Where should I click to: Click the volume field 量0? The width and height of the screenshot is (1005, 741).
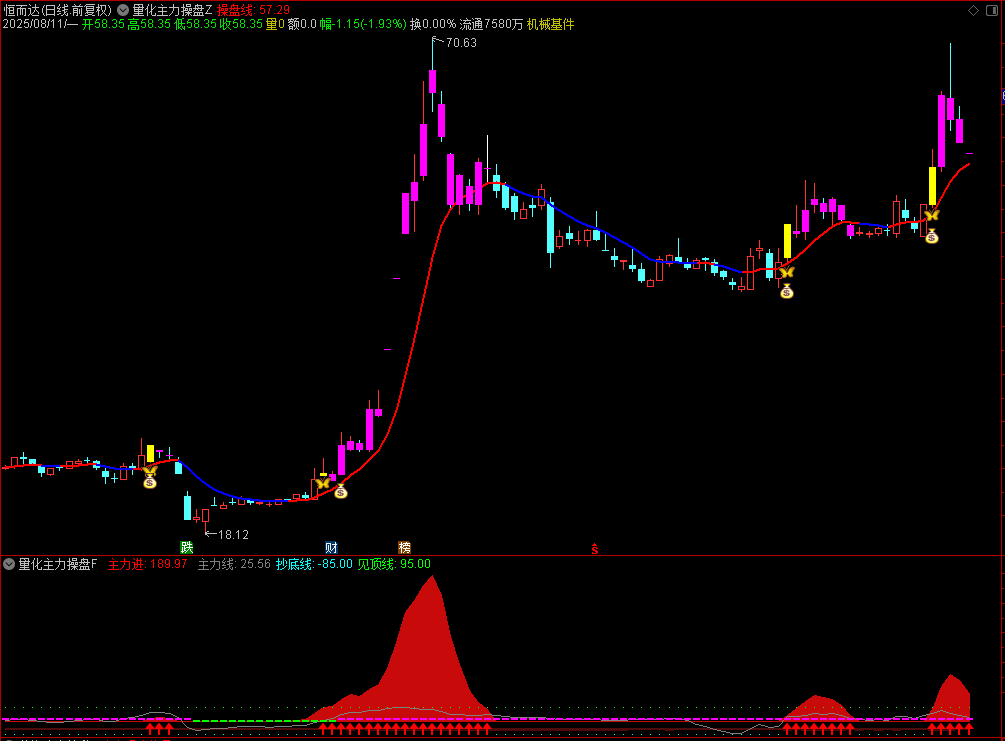[x=275, y=24]
